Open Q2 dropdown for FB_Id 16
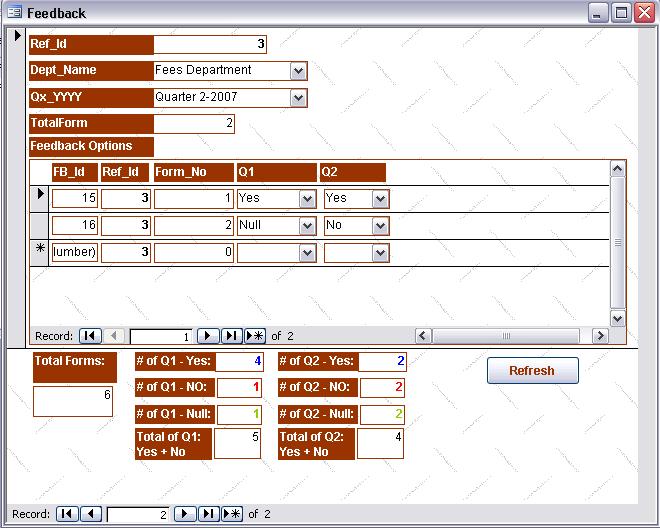 380,226
